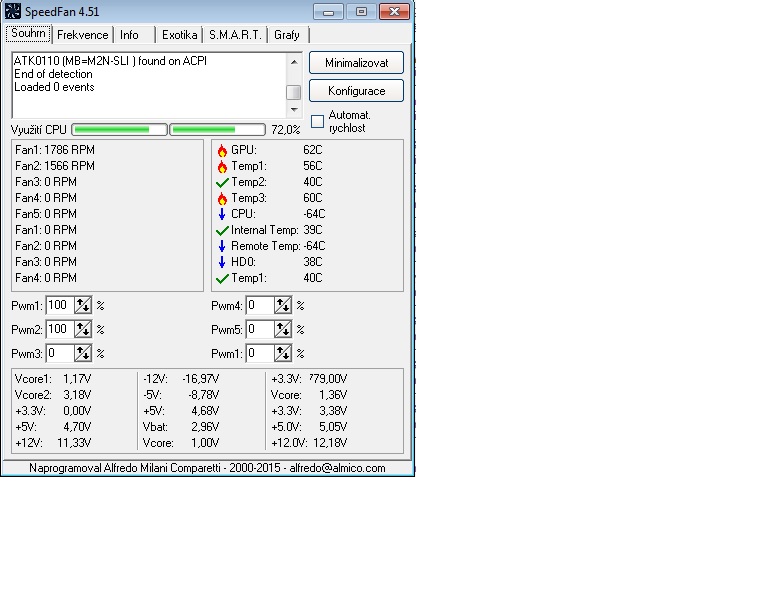The width and height of the screenshot is (768, 614).
Task: Click the first CPU usage progress bar
Action: (x=119, y=130)
